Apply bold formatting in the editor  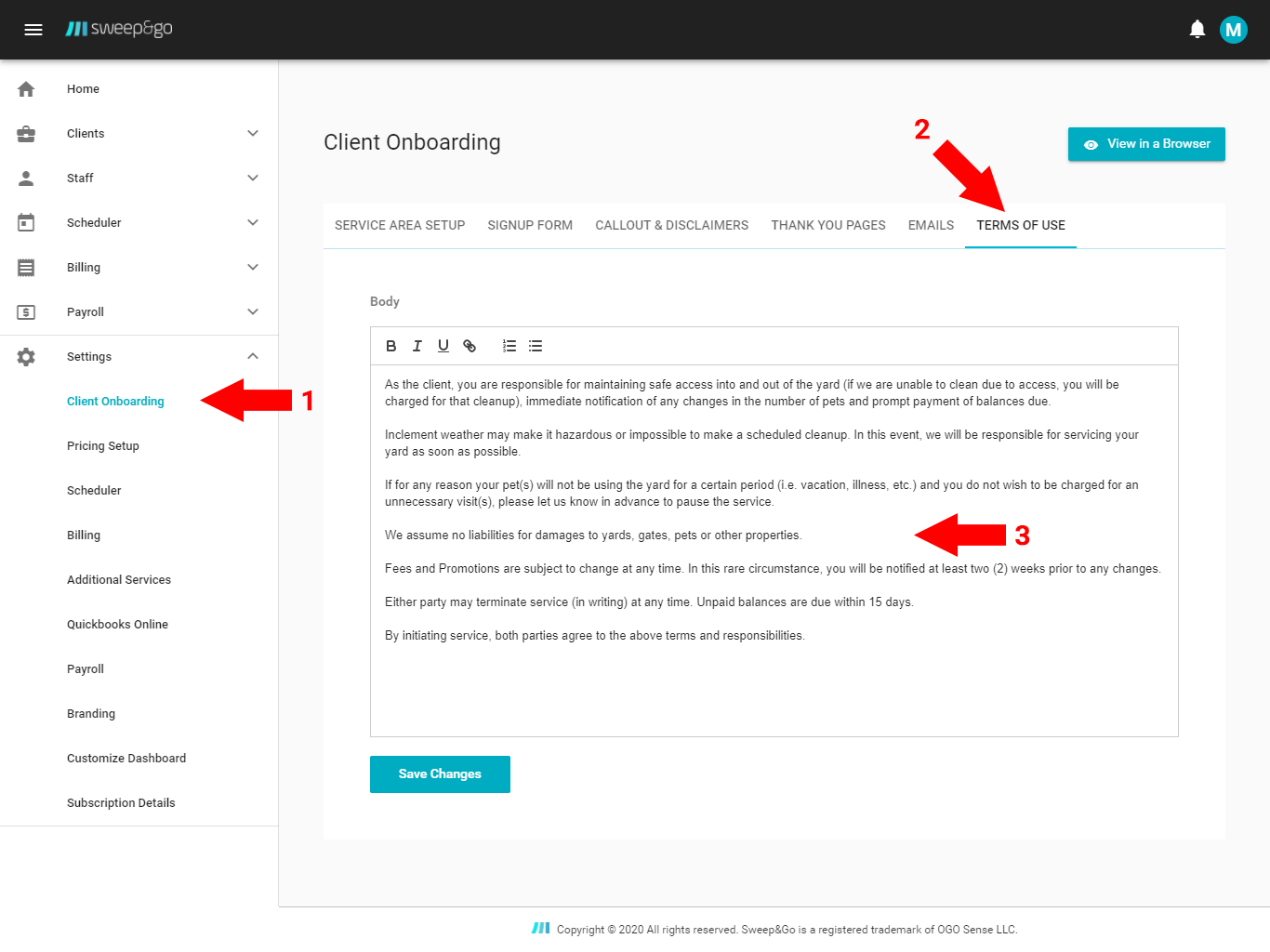[x=391, y=346]
